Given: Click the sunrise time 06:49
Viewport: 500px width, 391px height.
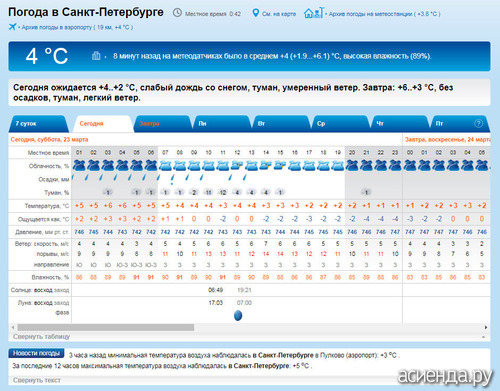Looking at the screenshot, I should coord(215,290).
